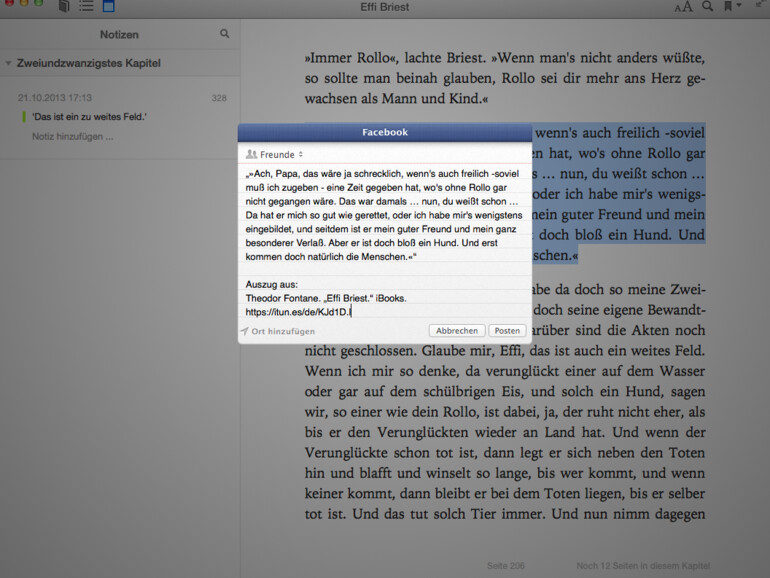The image size is (770, 578).
Task: Click 'Notiz hinzufügen ...' to add a note
Action: pyautogui.click(x=73, y=137)
